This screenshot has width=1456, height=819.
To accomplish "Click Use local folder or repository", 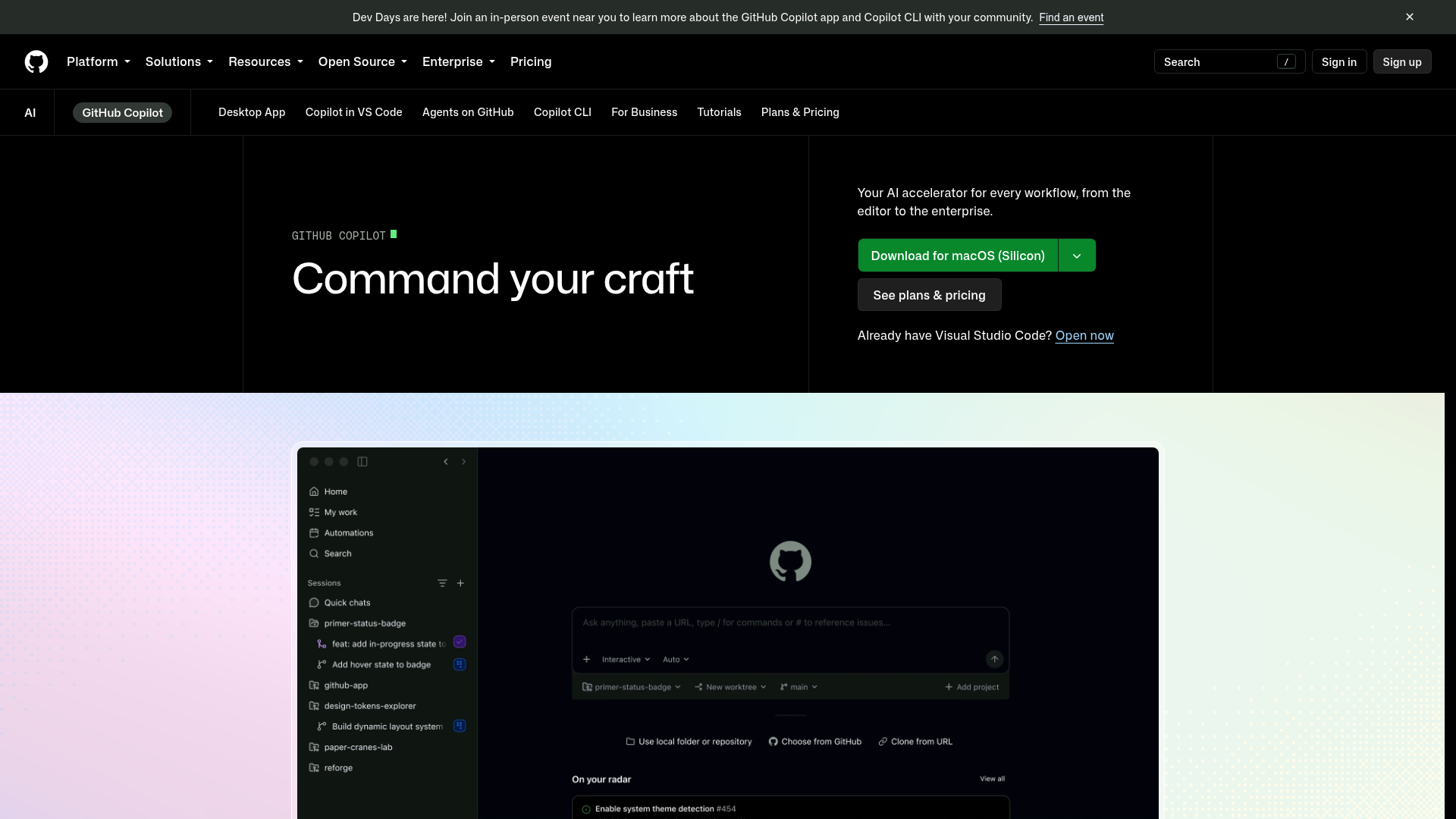I will [689, 742].
